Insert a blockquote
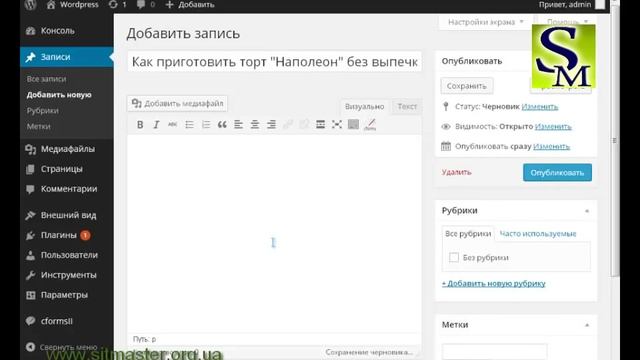 point(222,124)
